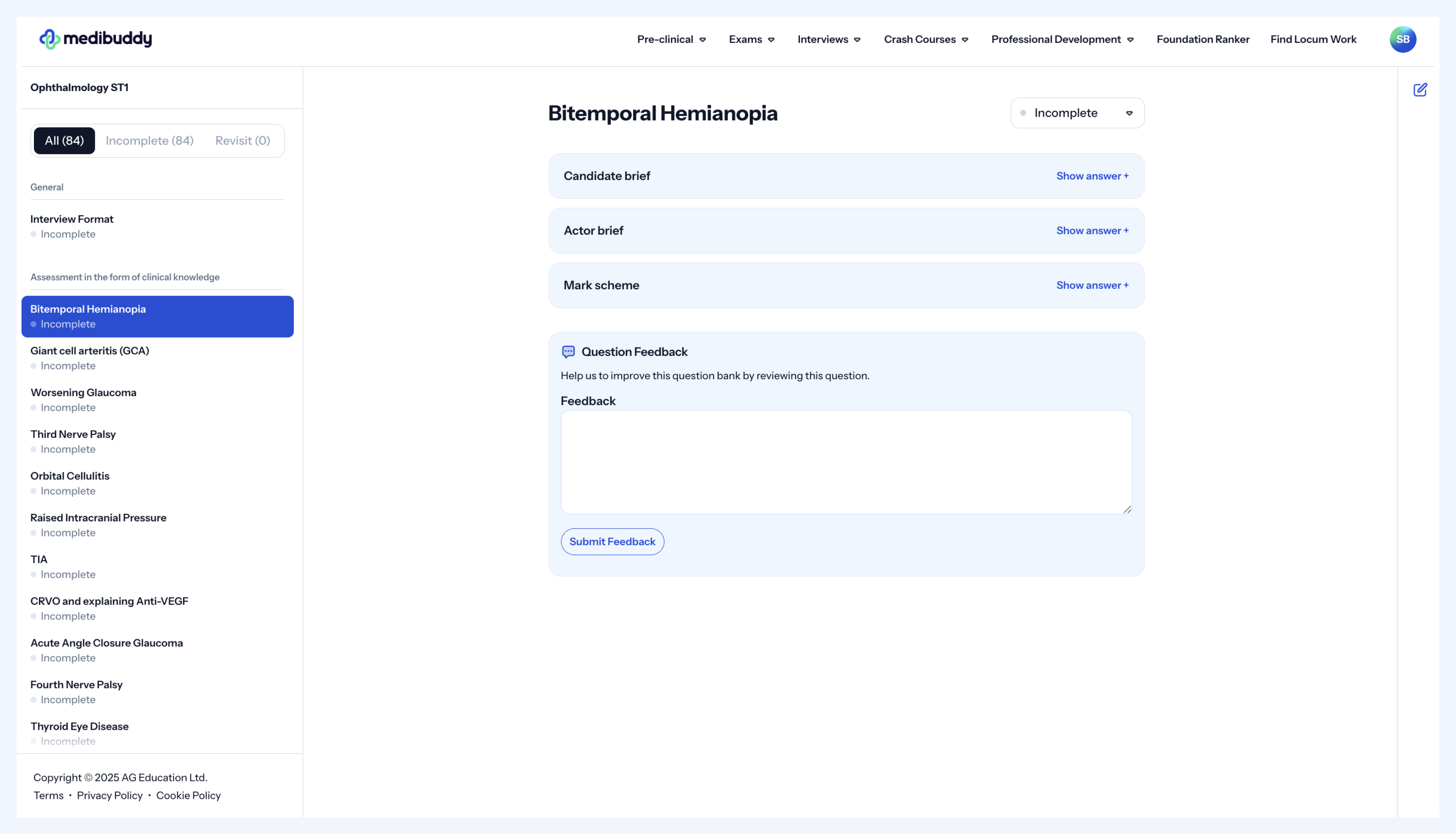This screenshot has width=1456, height=834.
Task: Open the Privacy Policy link
Action: 109,795
